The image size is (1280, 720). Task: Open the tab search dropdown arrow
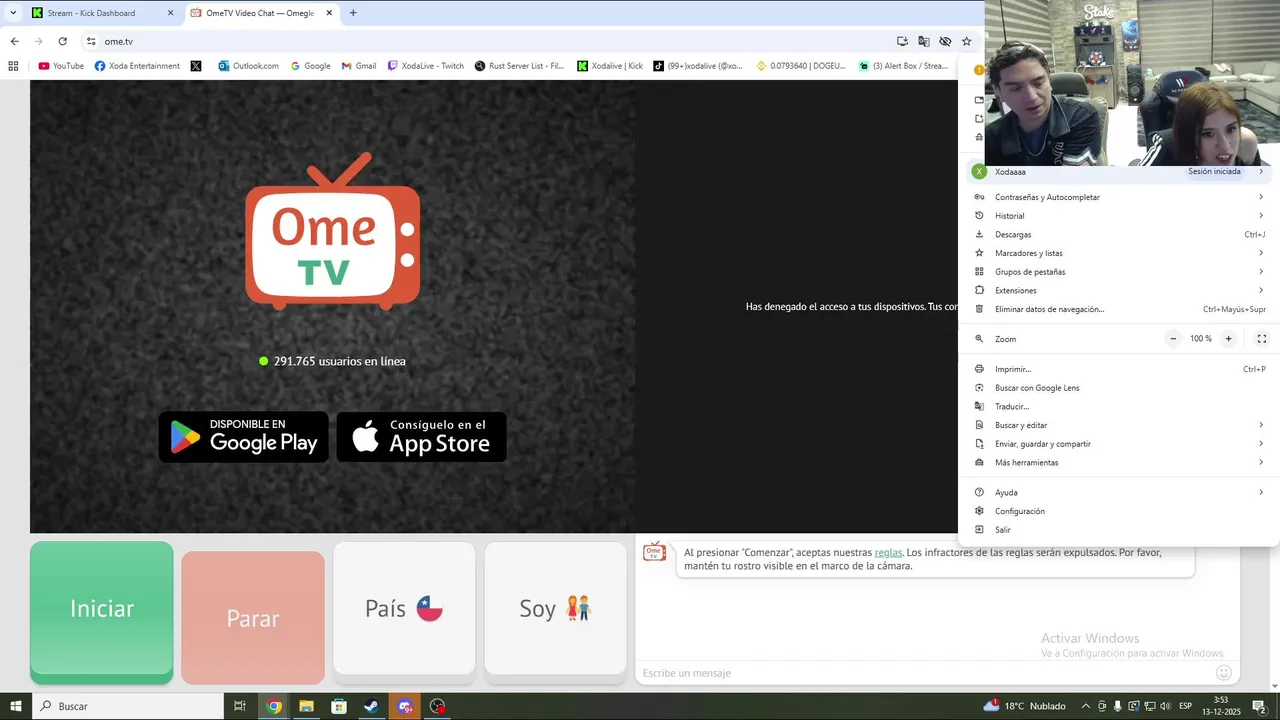click(x=13, y=13)
